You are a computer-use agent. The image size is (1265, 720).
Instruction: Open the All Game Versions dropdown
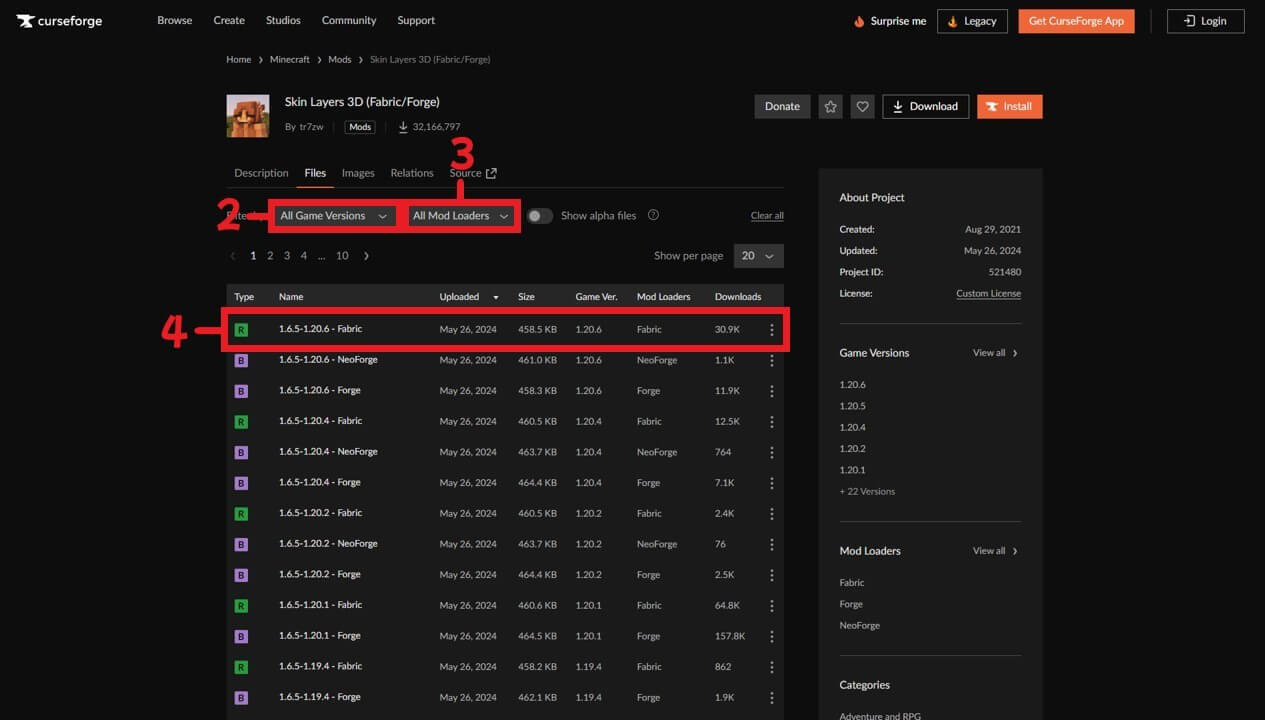tap(333, 216)
